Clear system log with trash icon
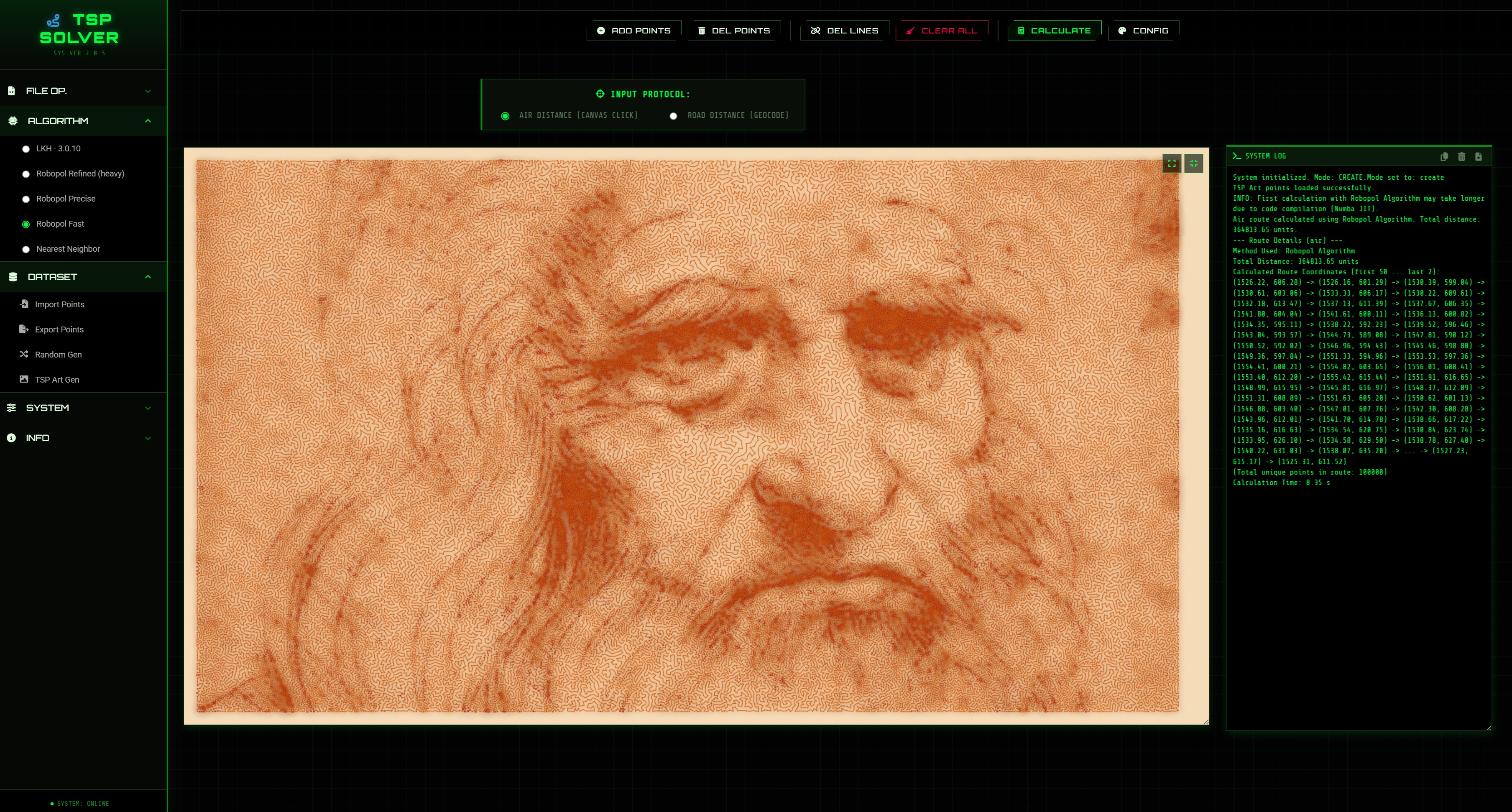Viewport: 1512px width, 812px height. [1461, 156]
